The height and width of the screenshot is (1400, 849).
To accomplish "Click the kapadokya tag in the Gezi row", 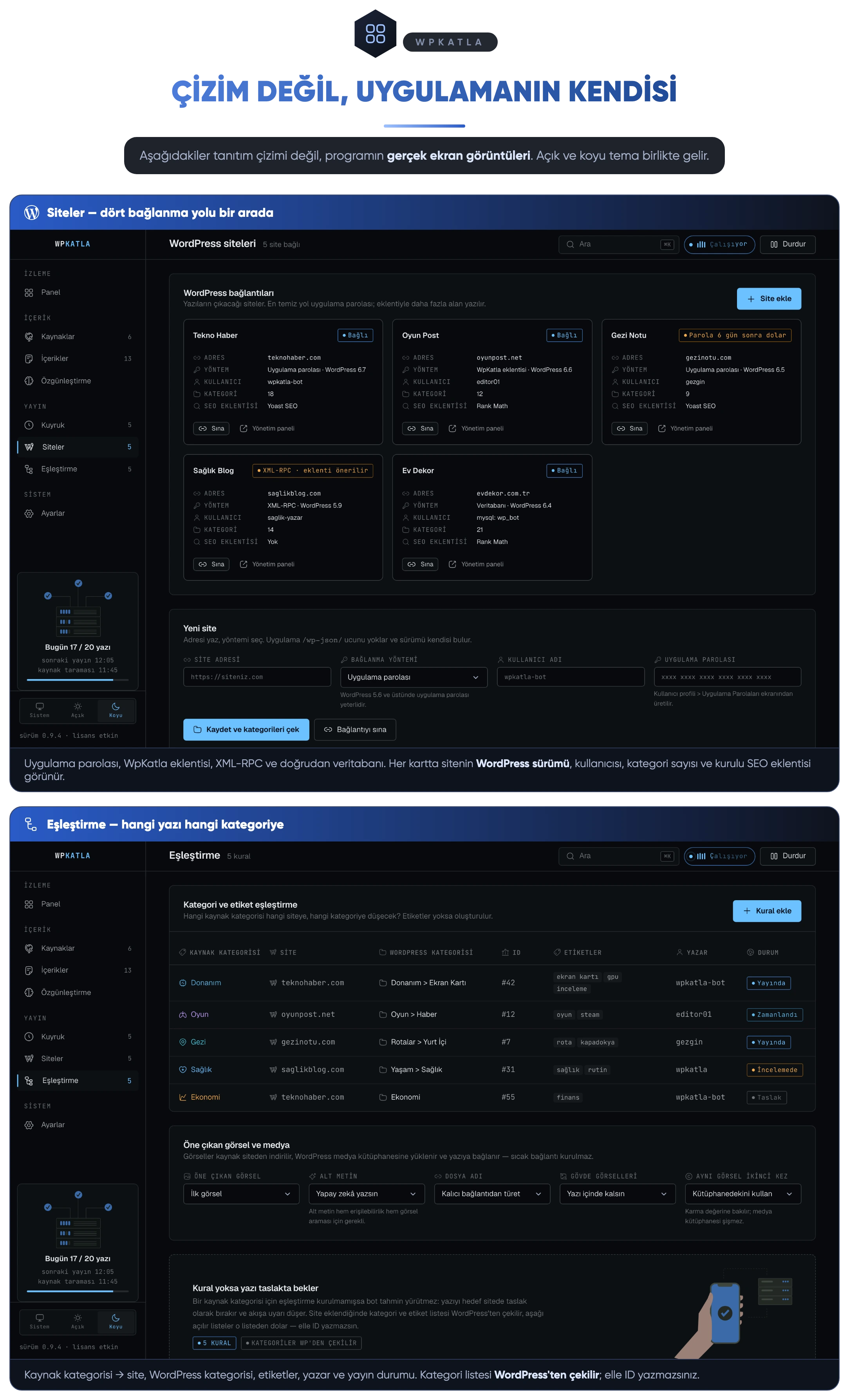I will pos(597,1043).
